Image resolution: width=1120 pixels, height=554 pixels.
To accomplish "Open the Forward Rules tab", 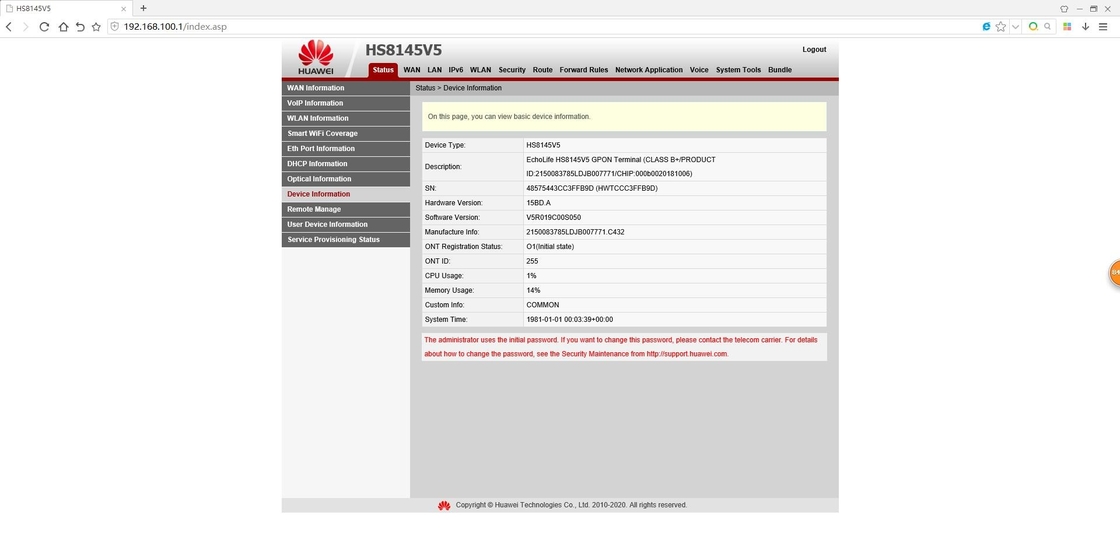I will [x=584, y=70].
